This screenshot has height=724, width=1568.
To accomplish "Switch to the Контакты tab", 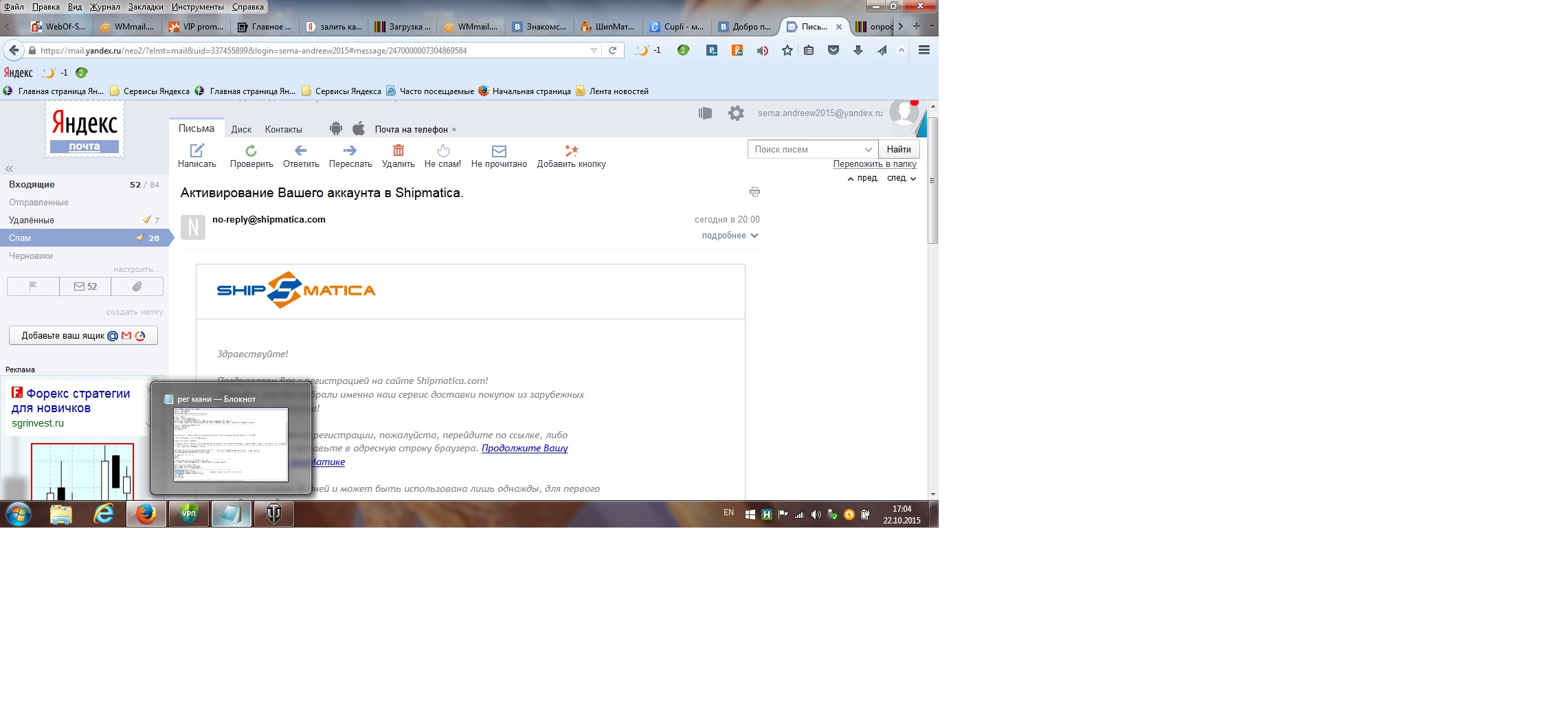I will coord(284,129).
